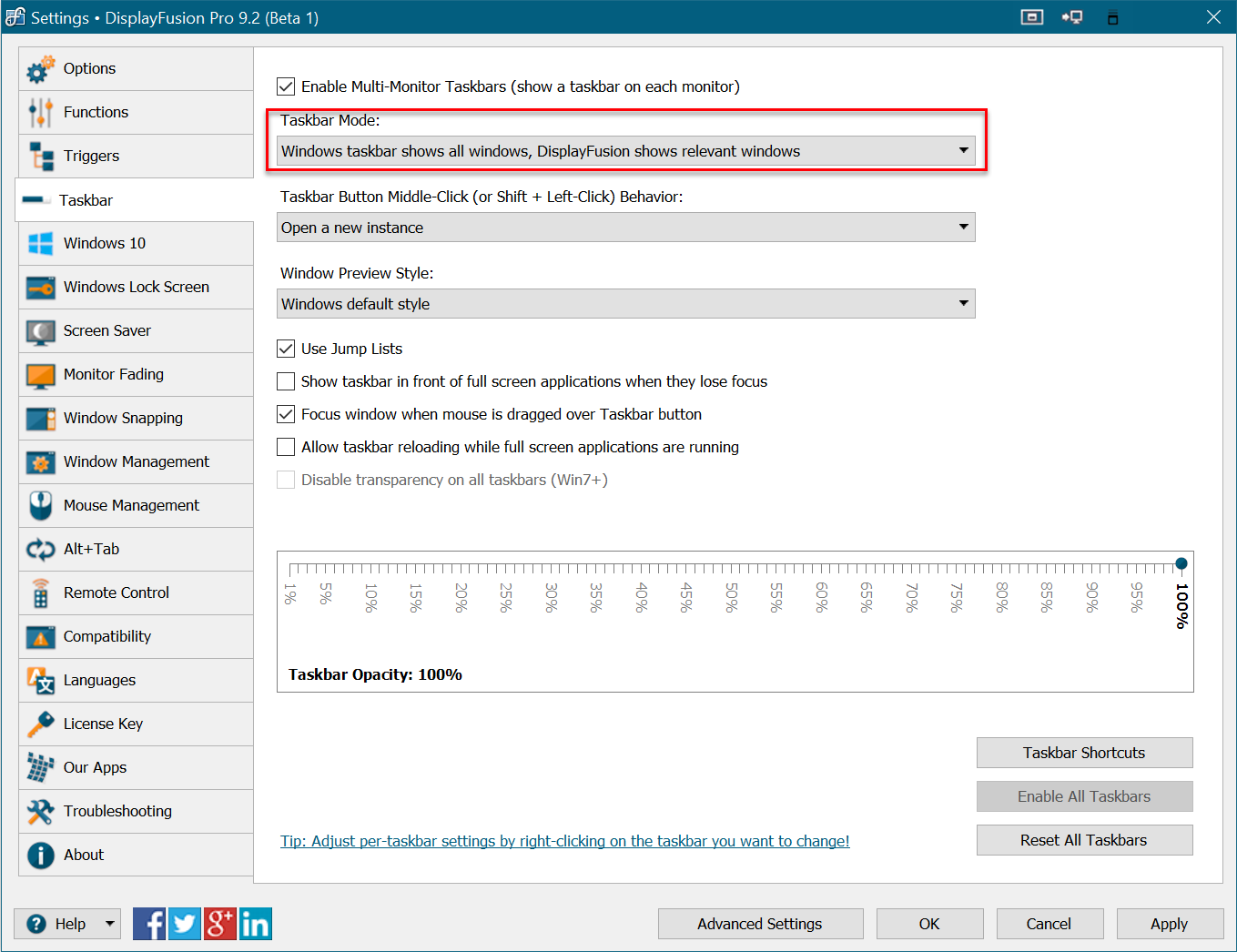Open Advanced Settings
This screenshot has height=952, width=1237.
[x=760, y=924]
